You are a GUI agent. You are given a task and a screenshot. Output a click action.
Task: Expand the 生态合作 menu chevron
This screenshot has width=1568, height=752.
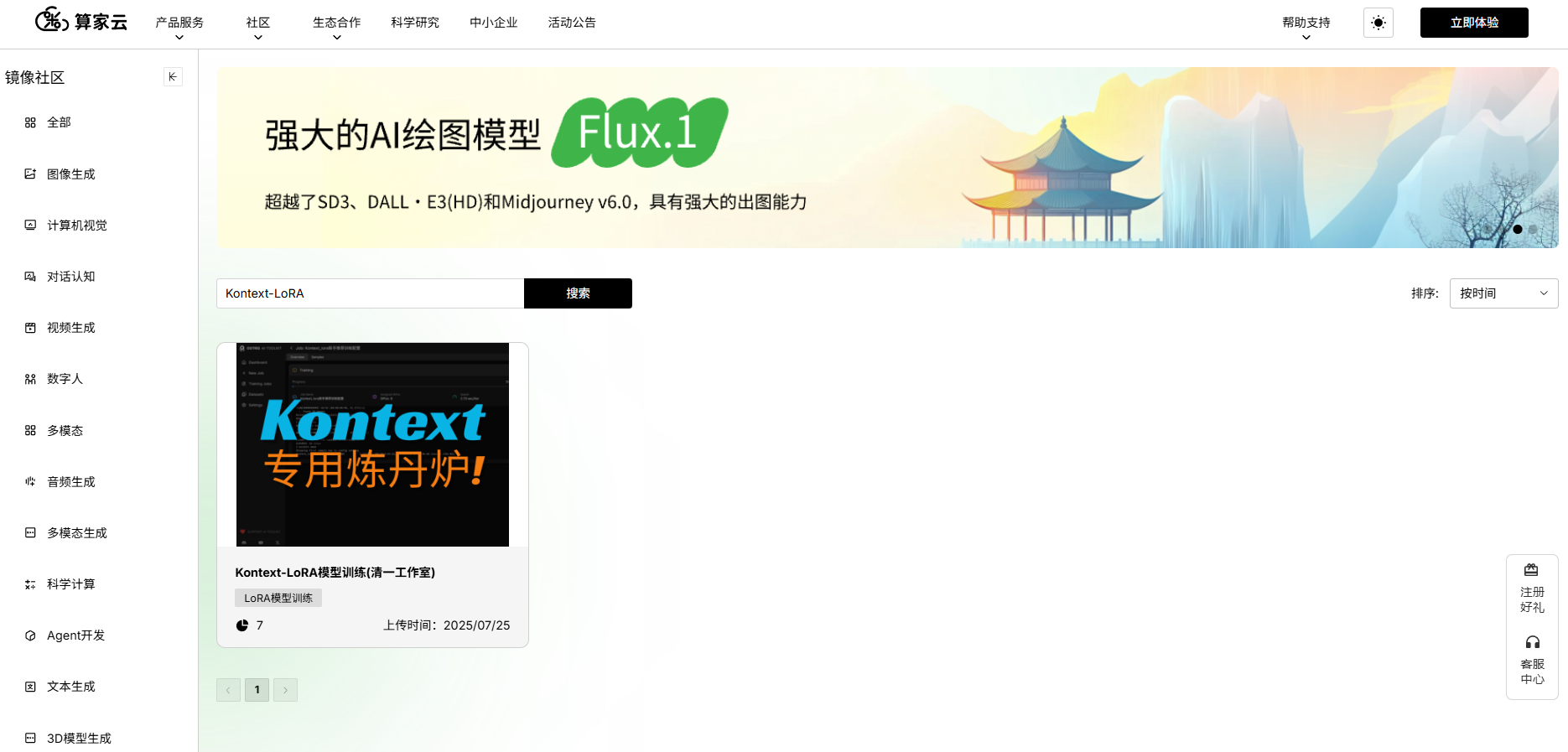[337, 38]
